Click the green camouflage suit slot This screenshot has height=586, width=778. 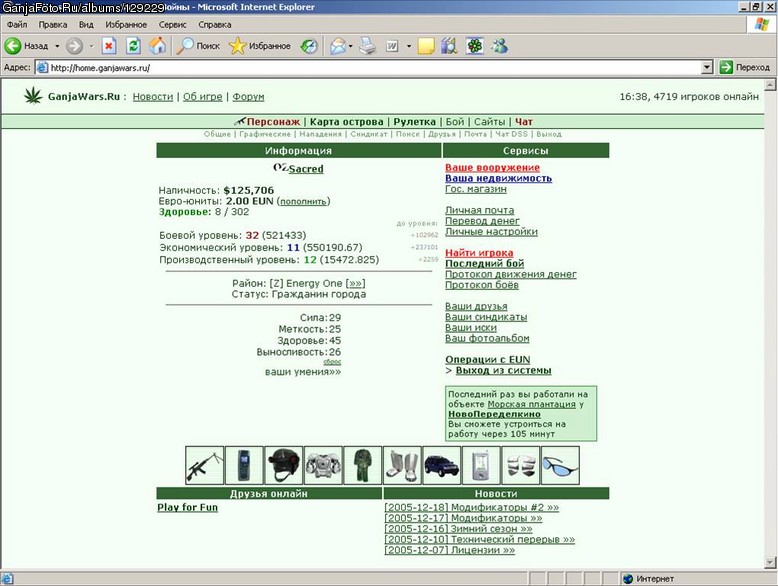(x=363, y=465)
